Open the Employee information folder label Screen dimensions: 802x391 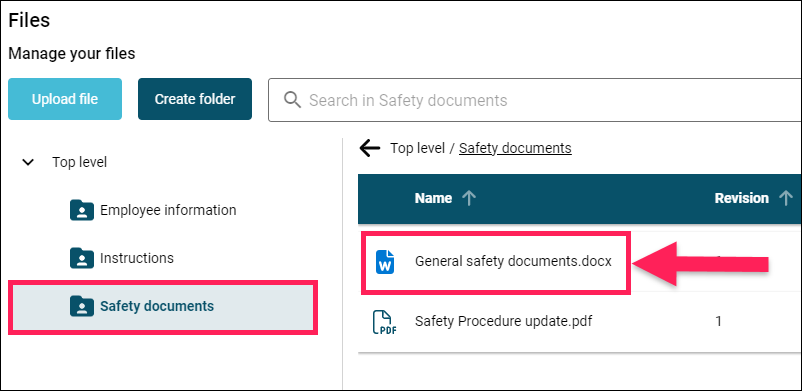coord(168,210)
